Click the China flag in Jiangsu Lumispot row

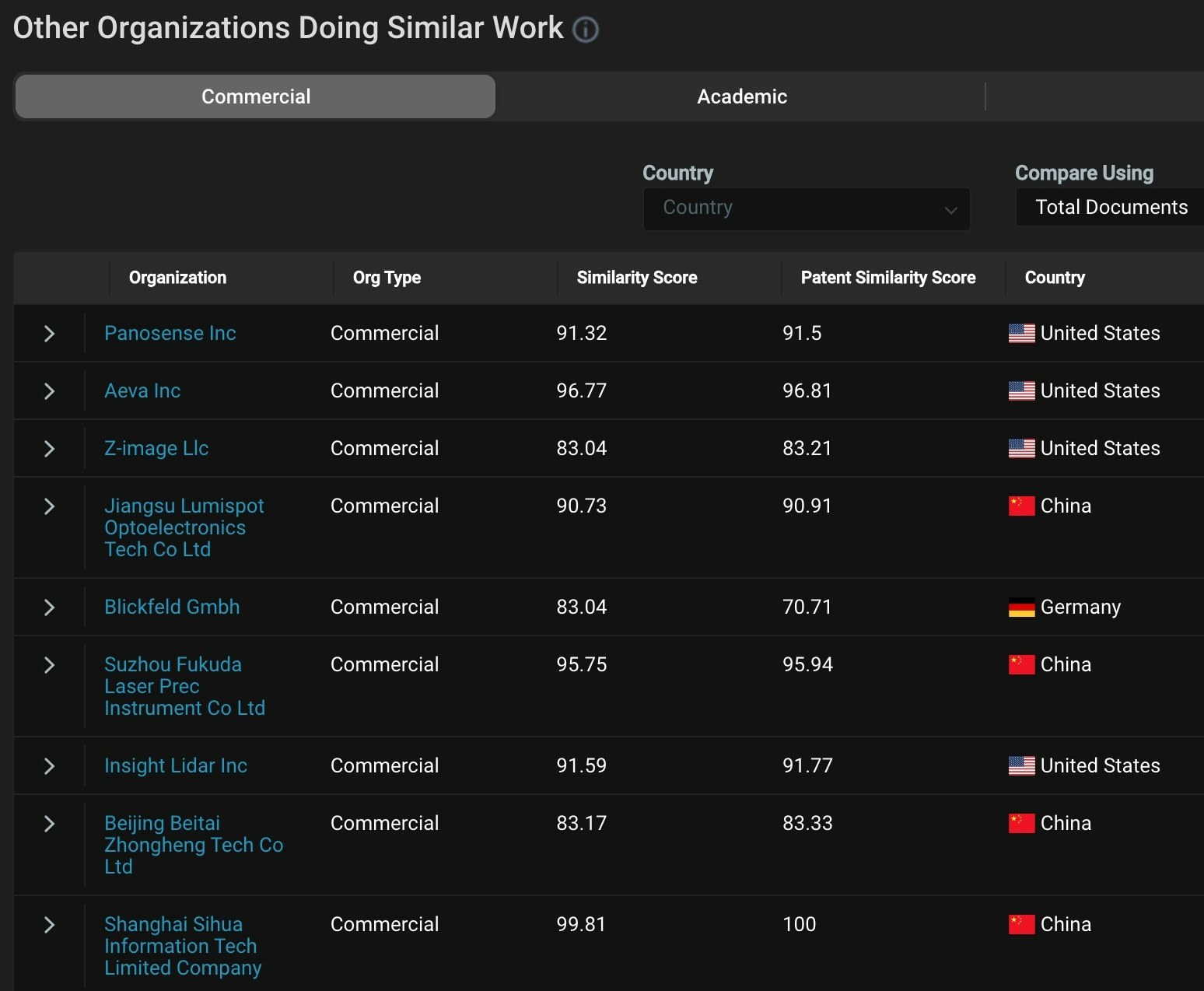coord(1021,506)
